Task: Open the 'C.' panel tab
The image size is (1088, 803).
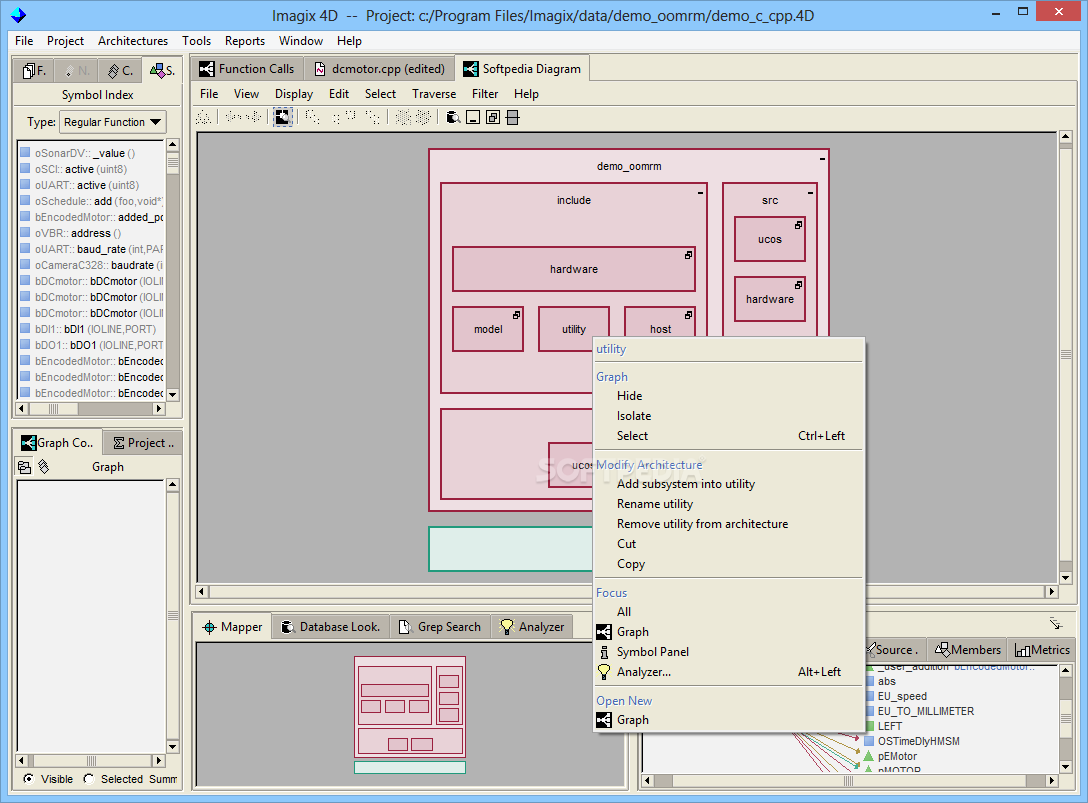Action: point(120,70)
